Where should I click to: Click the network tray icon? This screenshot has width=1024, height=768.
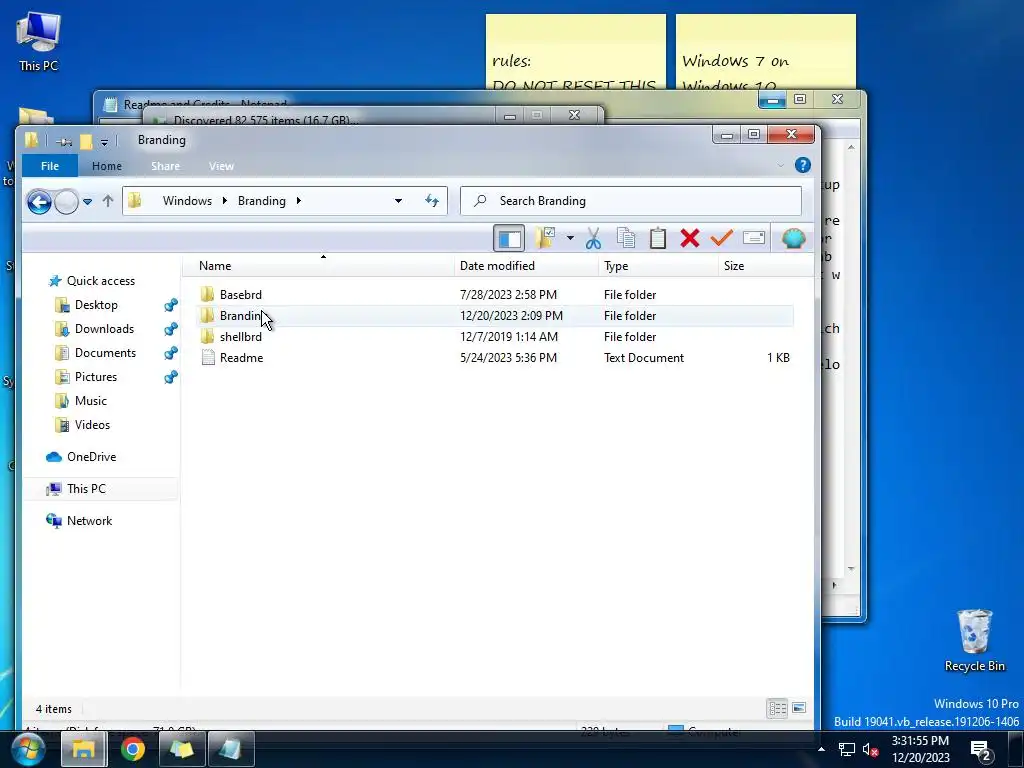[846, 749]
